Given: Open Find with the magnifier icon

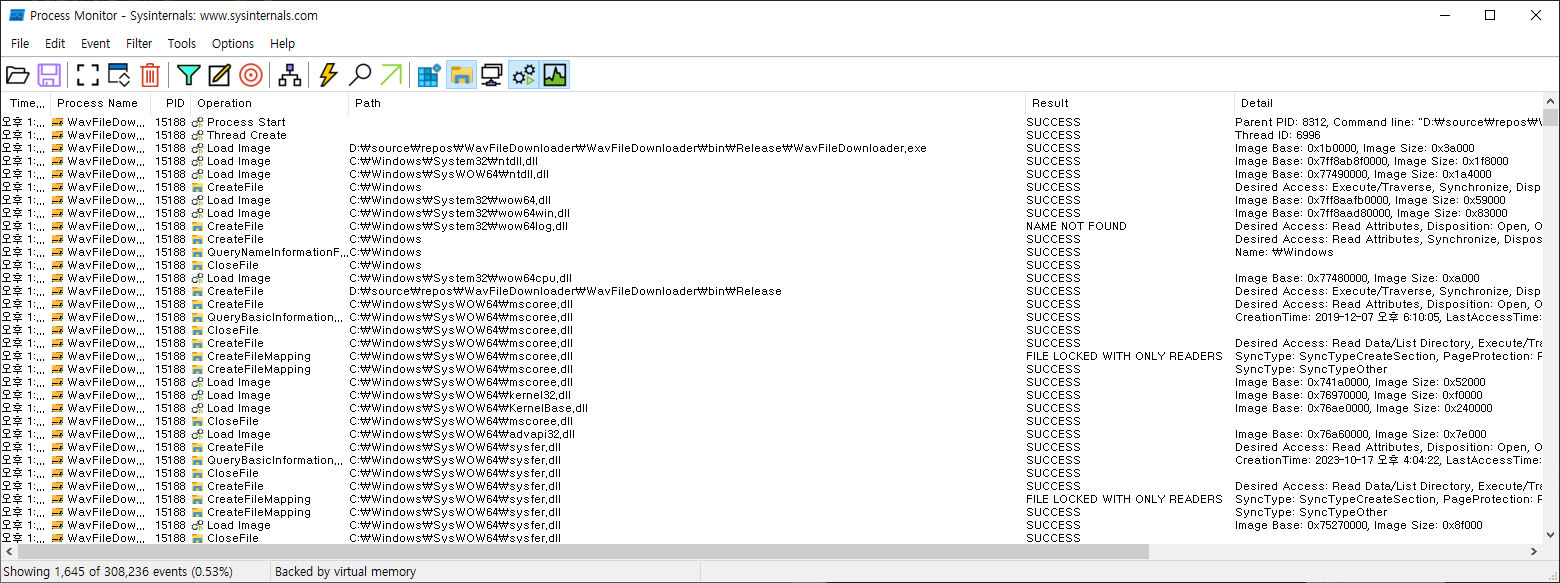Looking at the screenshot, I should [360, 75].
